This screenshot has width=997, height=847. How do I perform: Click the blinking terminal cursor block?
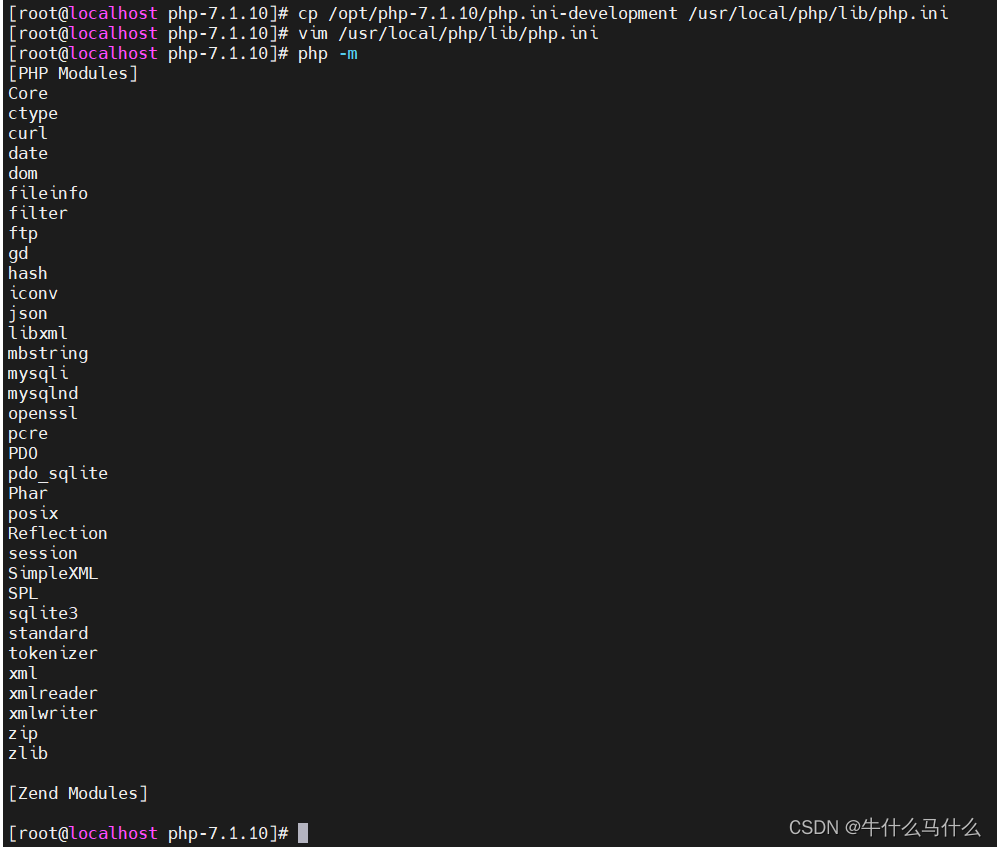tap(303, 832)
